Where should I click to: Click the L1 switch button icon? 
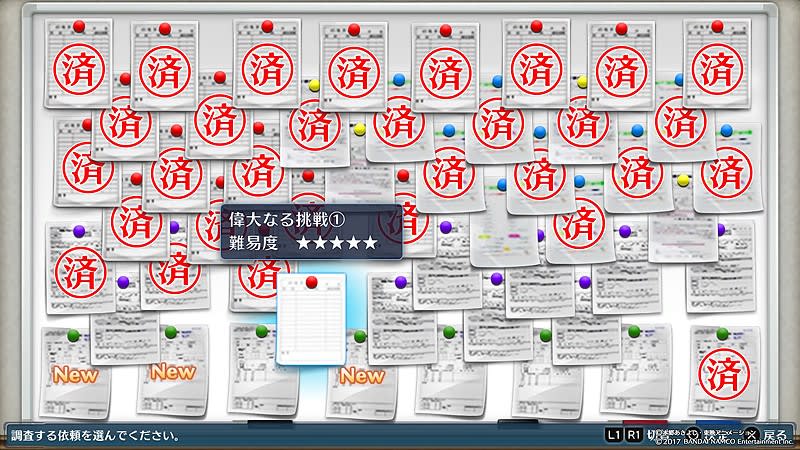coord(614,435)
